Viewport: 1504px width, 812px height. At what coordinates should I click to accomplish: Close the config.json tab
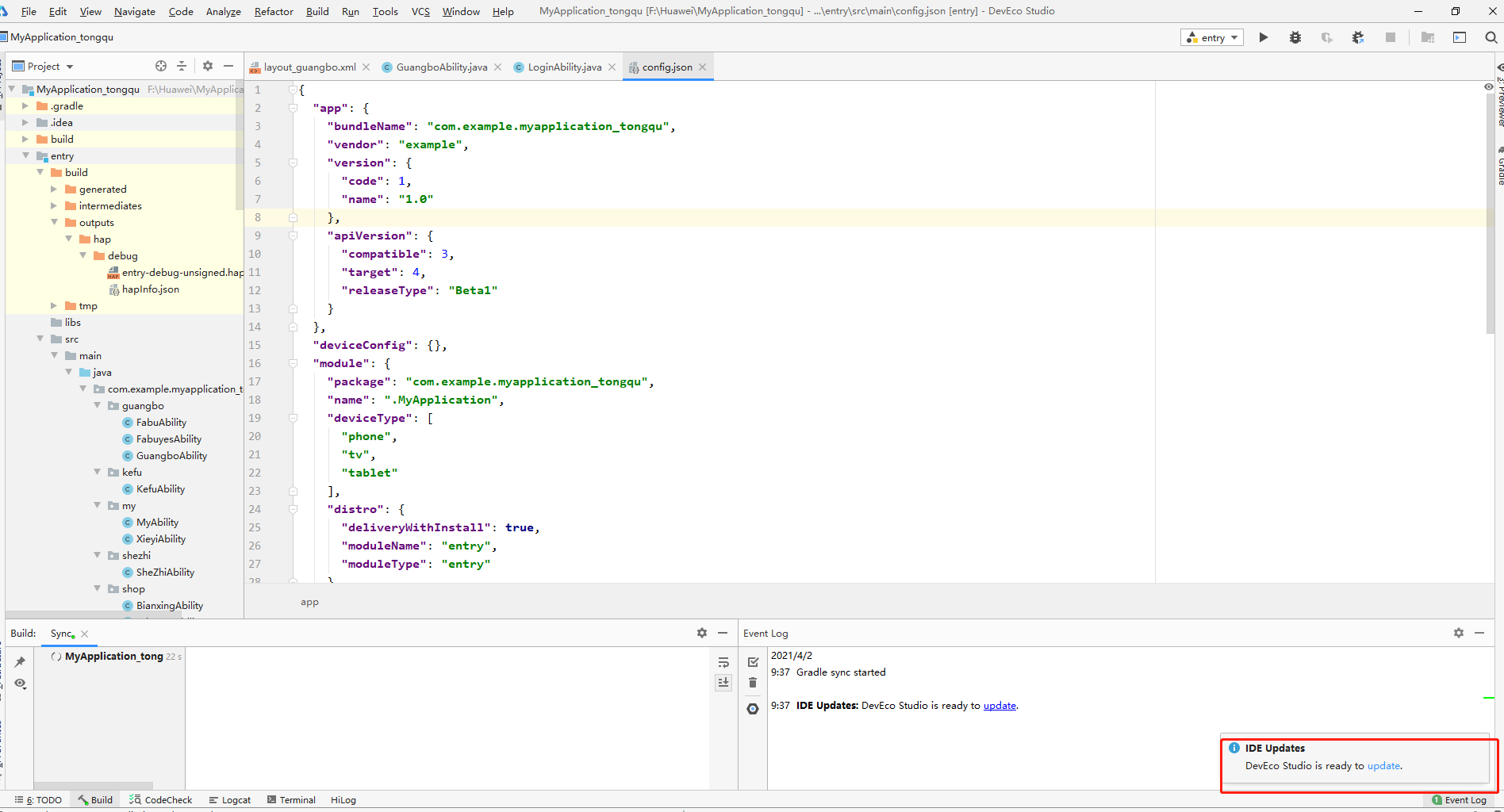click(x=702, y=67)
